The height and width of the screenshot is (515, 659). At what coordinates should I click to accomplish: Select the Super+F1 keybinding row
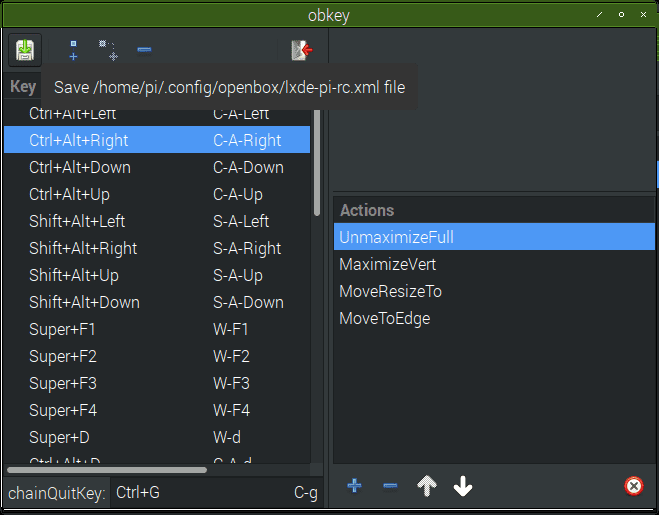coord(157,329)
